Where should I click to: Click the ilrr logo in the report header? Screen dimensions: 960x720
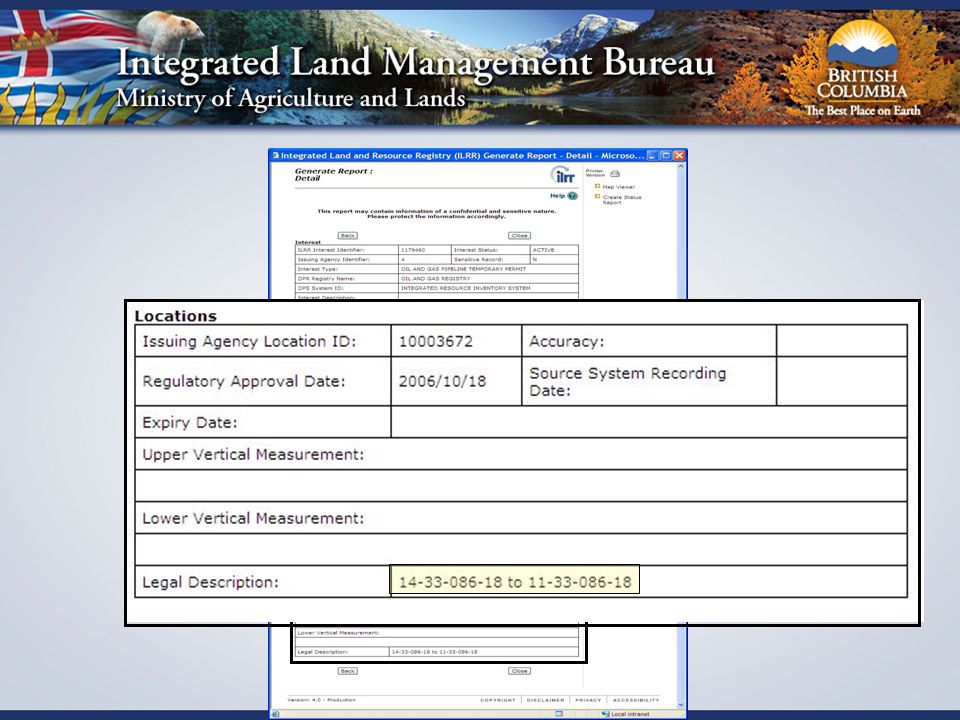pos(563,175)
